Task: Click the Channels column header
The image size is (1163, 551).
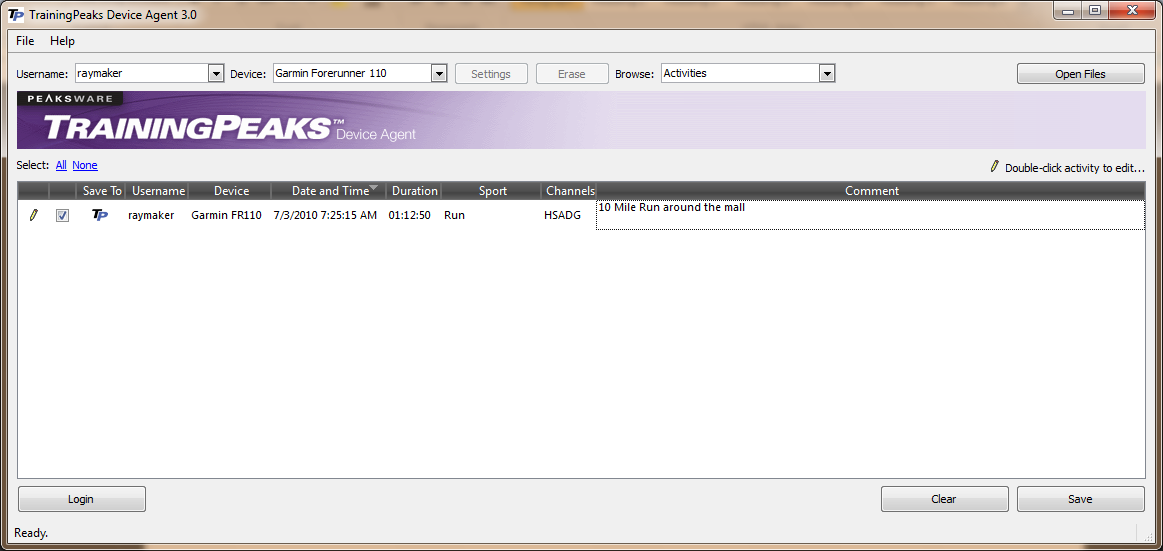Action: tap(570, 191)
